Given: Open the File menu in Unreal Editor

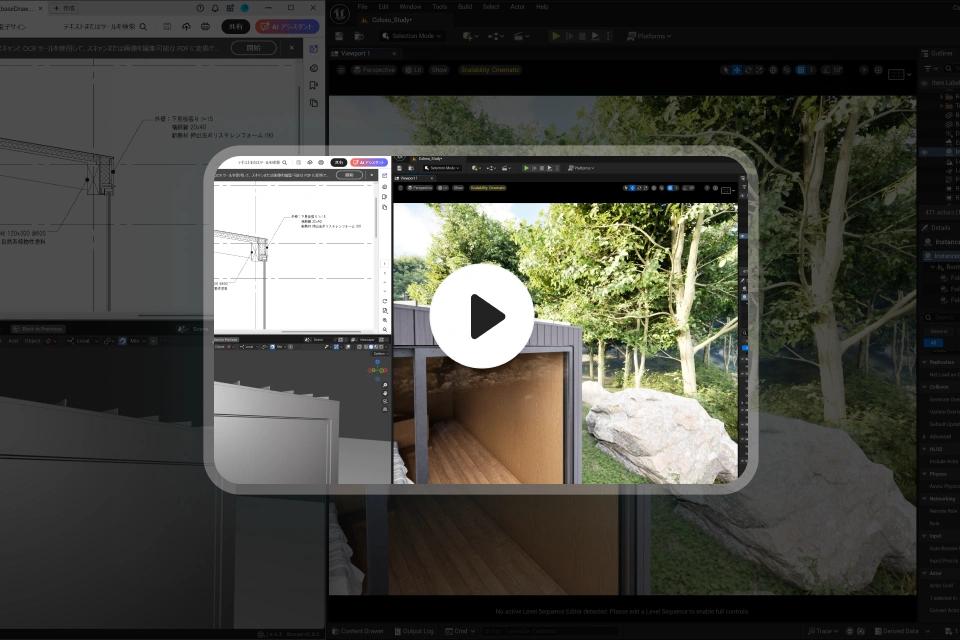Looking at the screenshot, I should tap(362, 7).
